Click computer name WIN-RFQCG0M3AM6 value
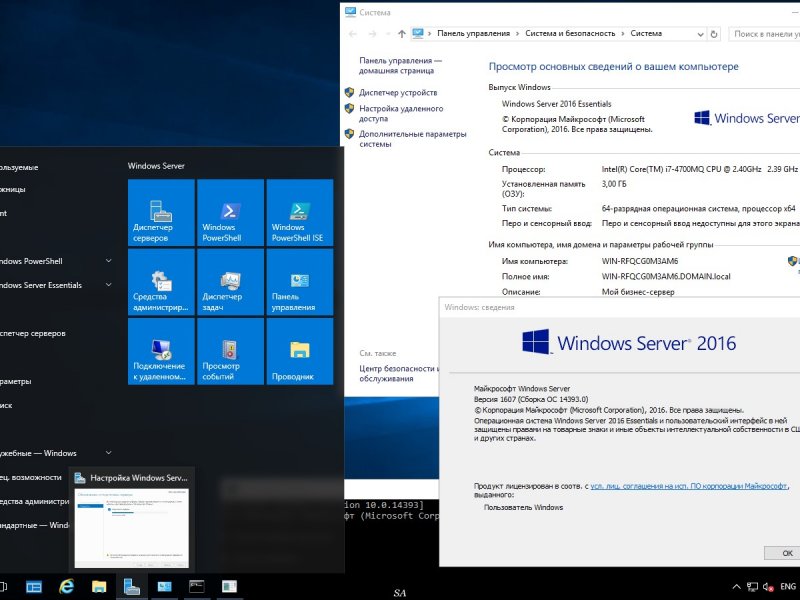The image size is (800, 600). coord(640,261)
